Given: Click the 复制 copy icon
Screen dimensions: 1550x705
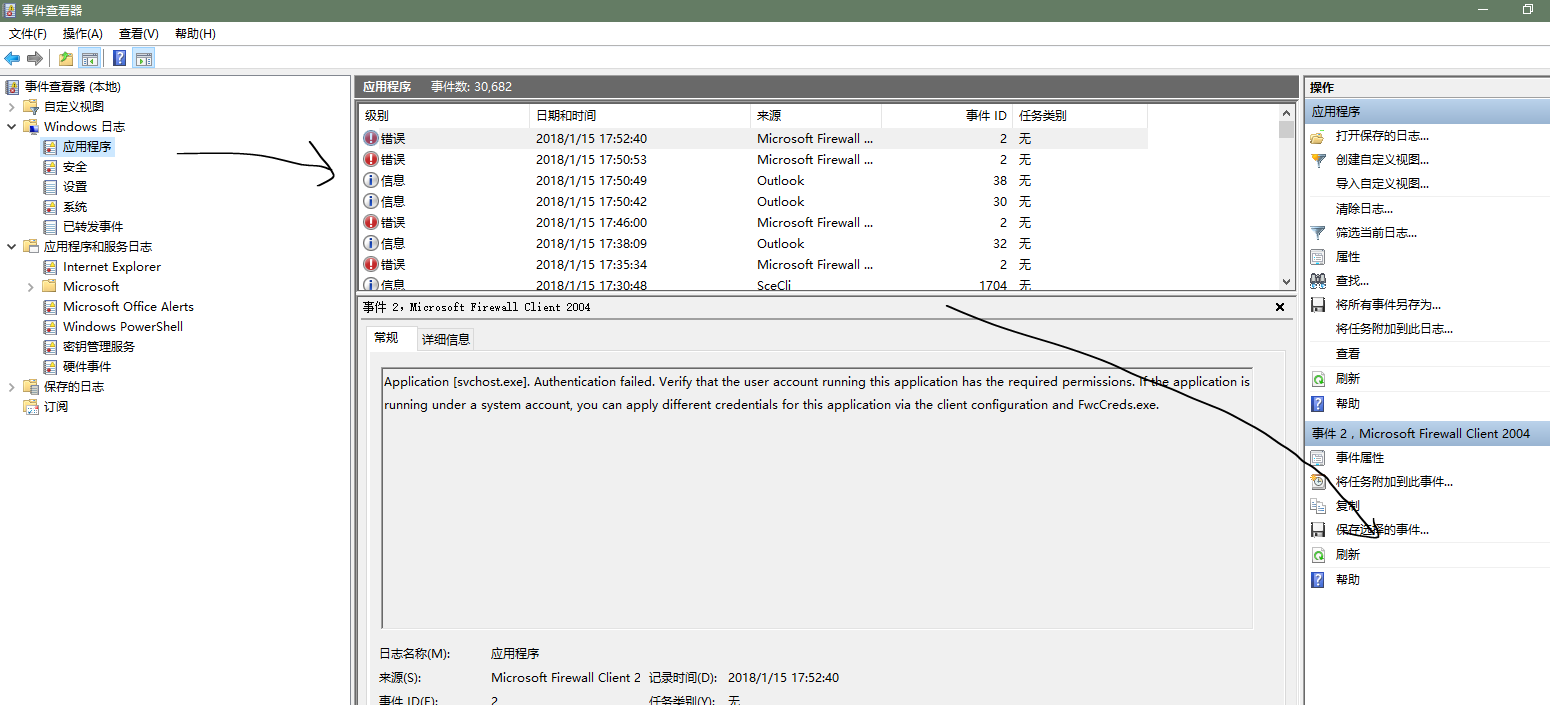Looking at the screenshot, I should [1318, 506].
